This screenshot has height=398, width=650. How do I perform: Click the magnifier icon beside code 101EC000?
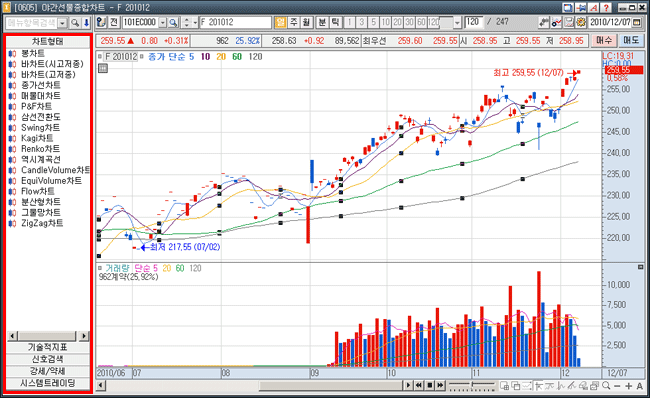point(174,22)
